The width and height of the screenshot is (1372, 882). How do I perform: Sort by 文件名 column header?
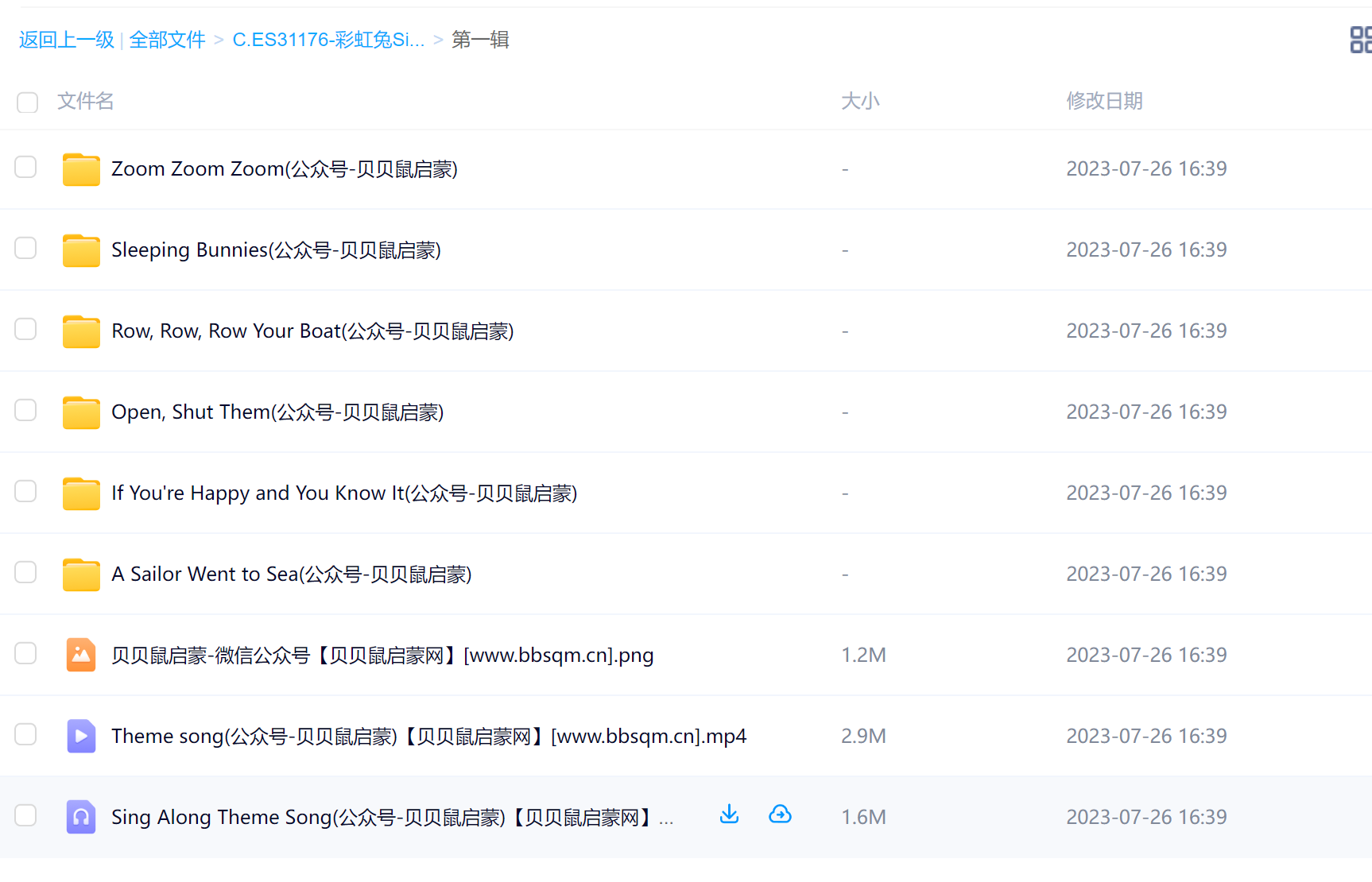[x=86, y=101]
